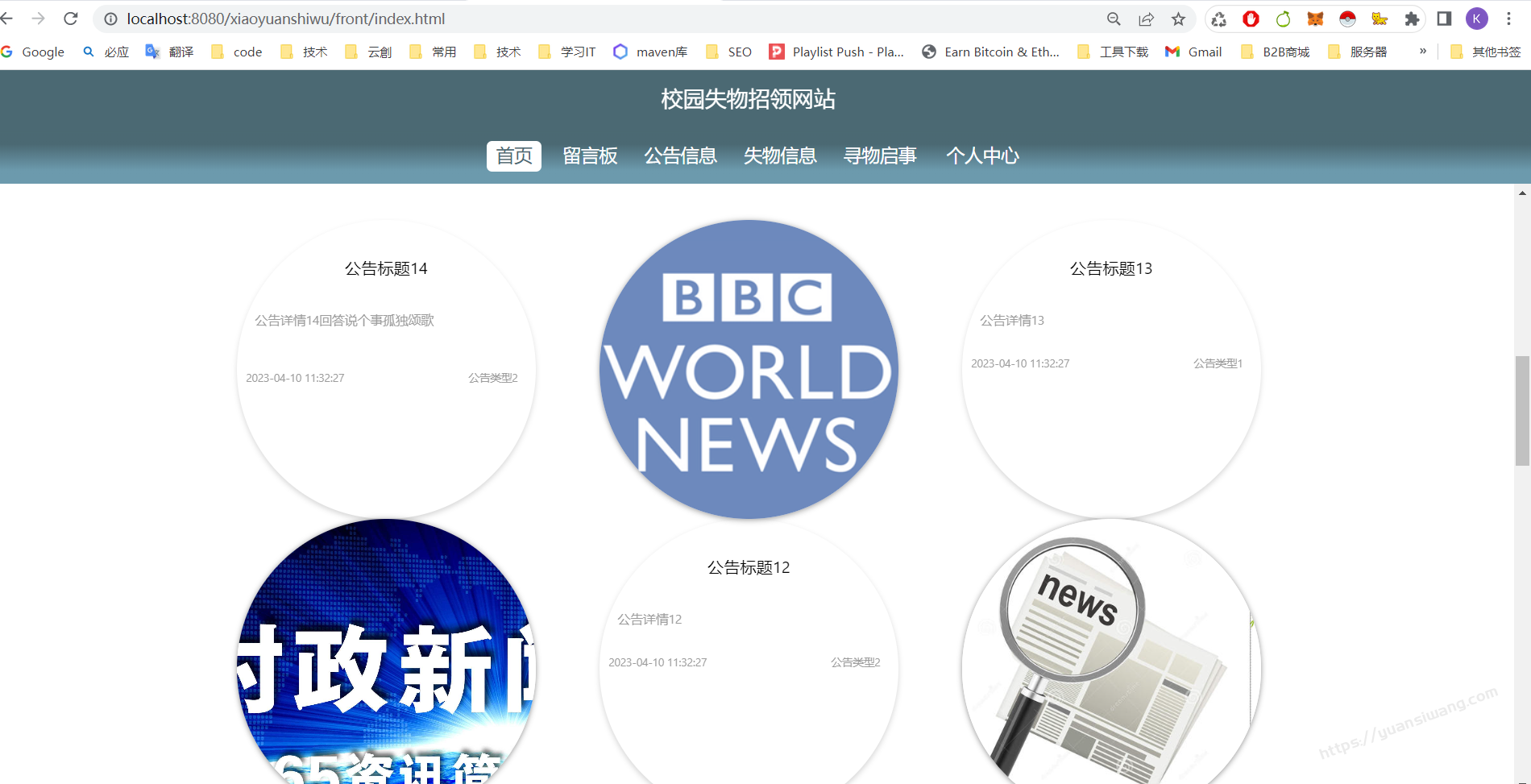1531x784 pixels.
Task: Click the browser forward arrow
Action: (x=38, y=19)
